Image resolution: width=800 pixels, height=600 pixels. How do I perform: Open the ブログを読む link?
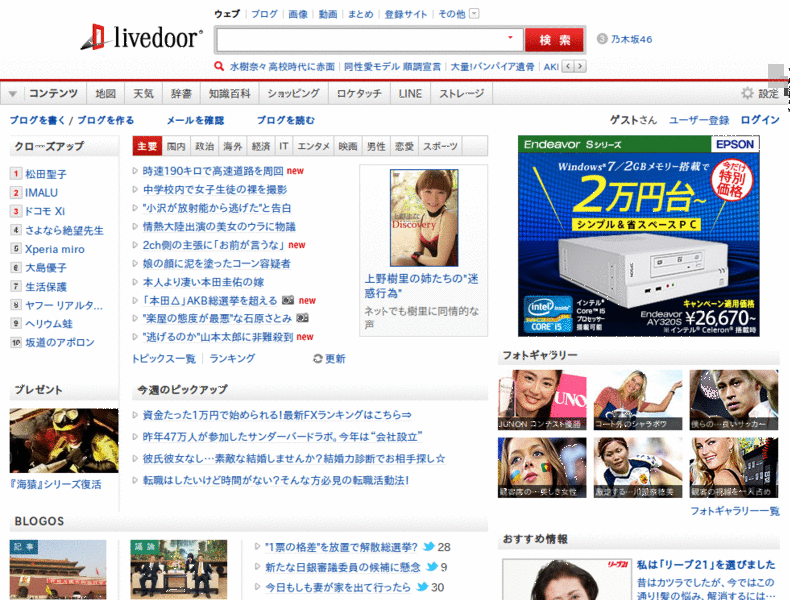286,120
